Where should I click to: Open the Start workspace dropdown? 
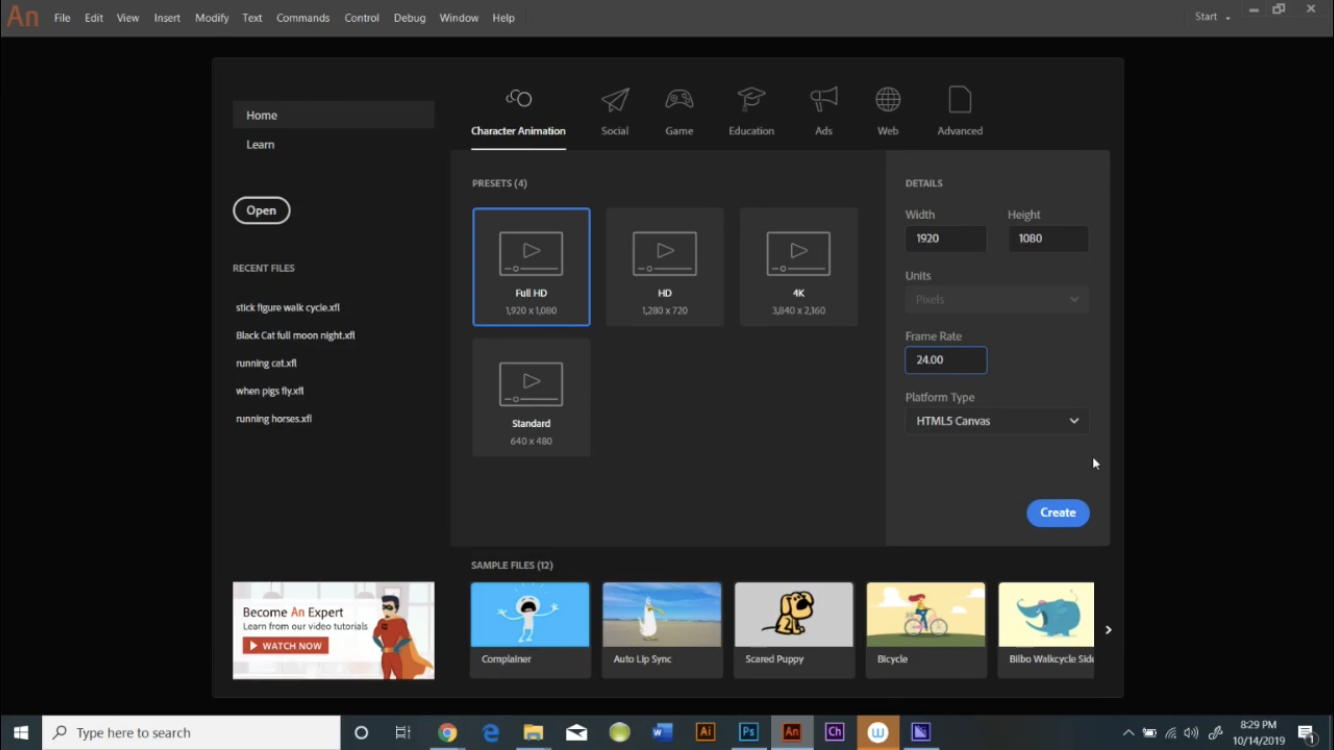click(1212, 17)
